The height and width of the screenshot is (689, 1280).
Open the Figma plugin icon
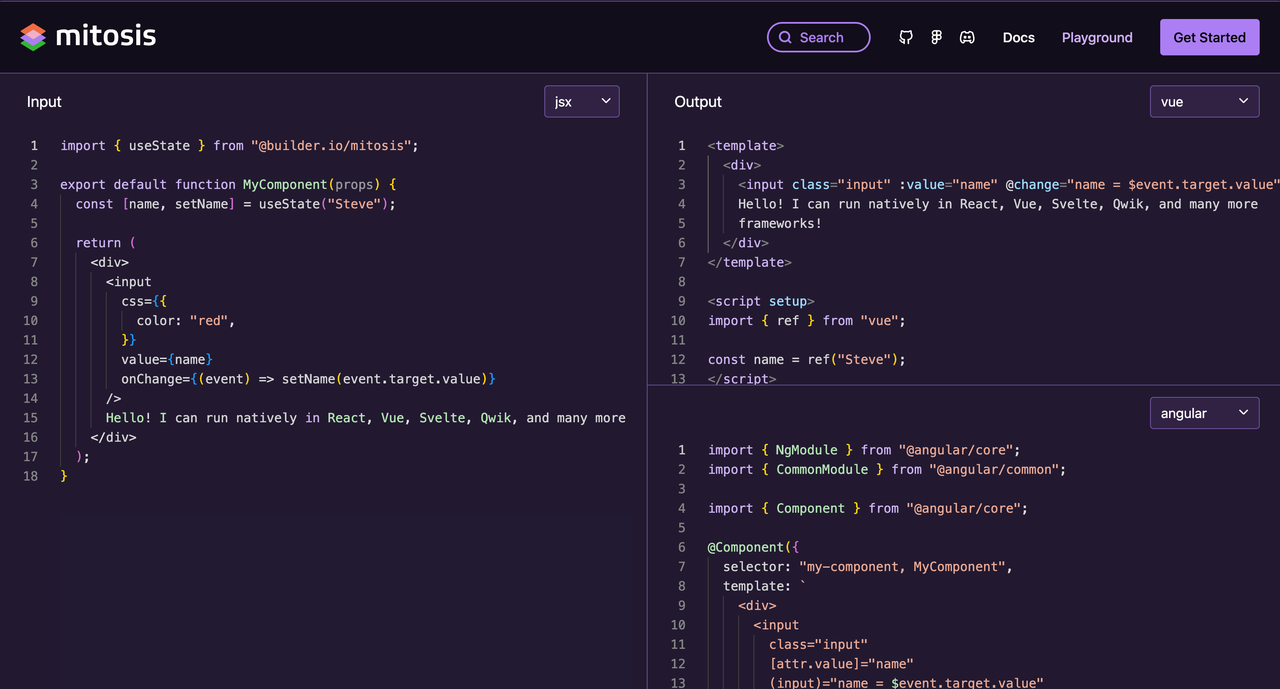click(937, 38)
